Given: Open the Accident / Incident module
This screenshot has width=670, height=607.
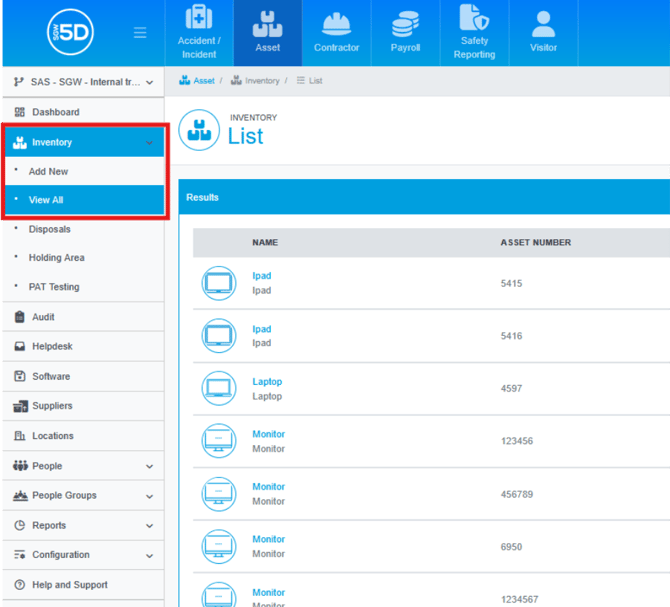Looking at the screenshot, I should (198, 32).
